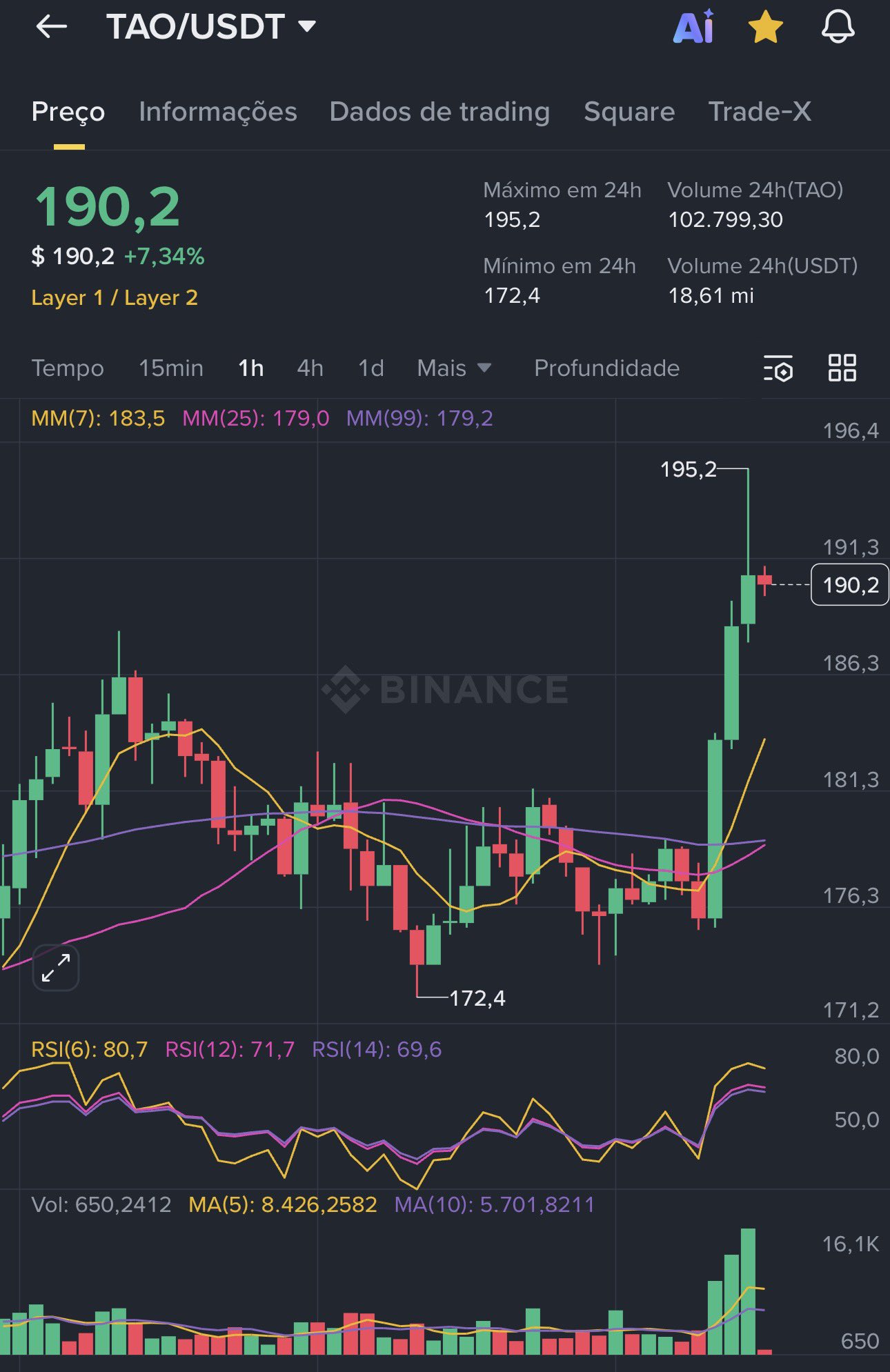Expand the chart to fullscreen

click(x=56, y=968)
